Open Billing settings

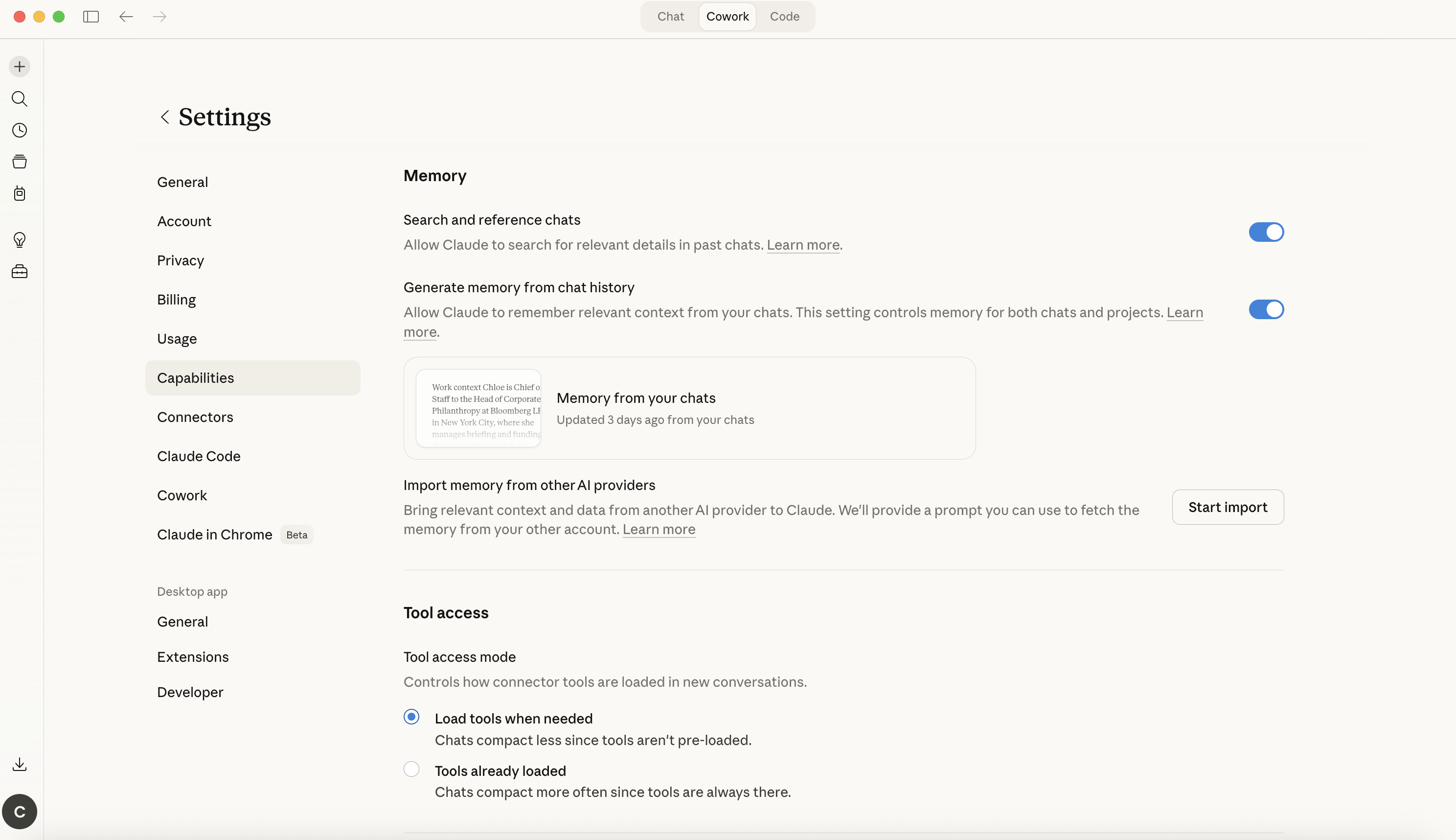click(253, 300)
